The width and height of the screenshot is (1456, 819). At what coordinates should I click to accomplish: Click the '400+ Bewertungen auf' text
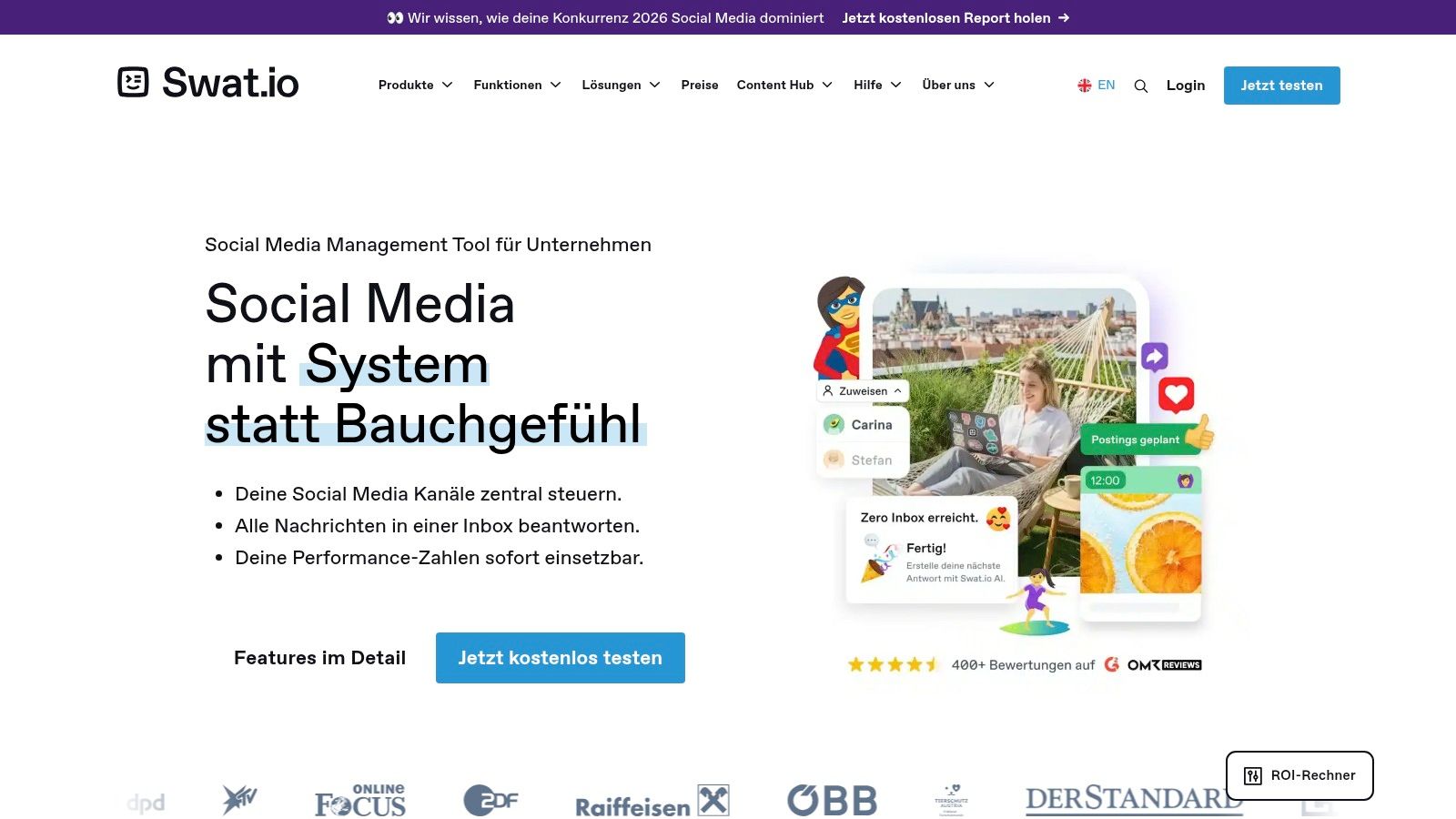pos(1023,665)
